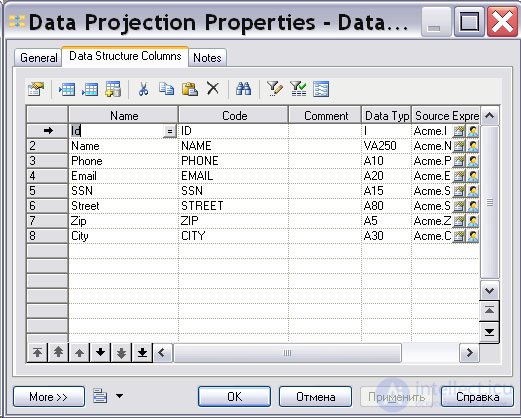This screenshot has height=418, width=521.
Task: Click the A30 data type cell
Action: (387, 236)
